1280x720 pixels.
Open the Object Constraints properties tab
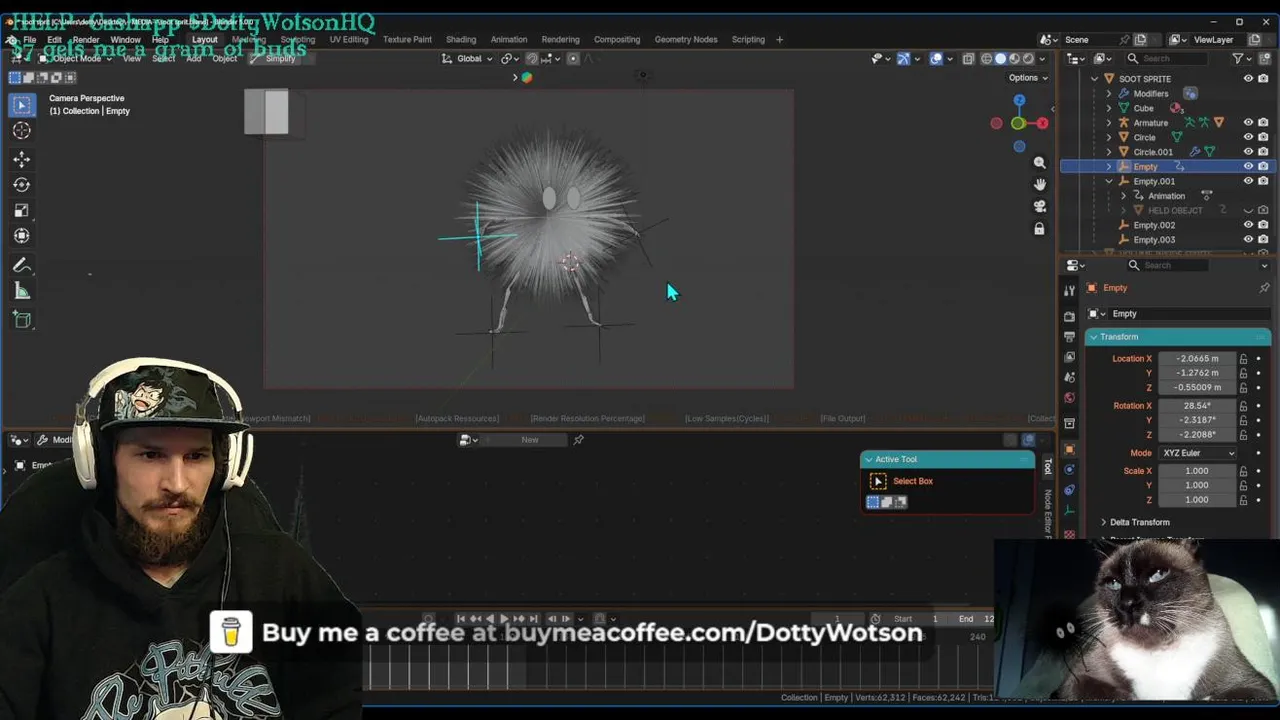(1069, 490)
